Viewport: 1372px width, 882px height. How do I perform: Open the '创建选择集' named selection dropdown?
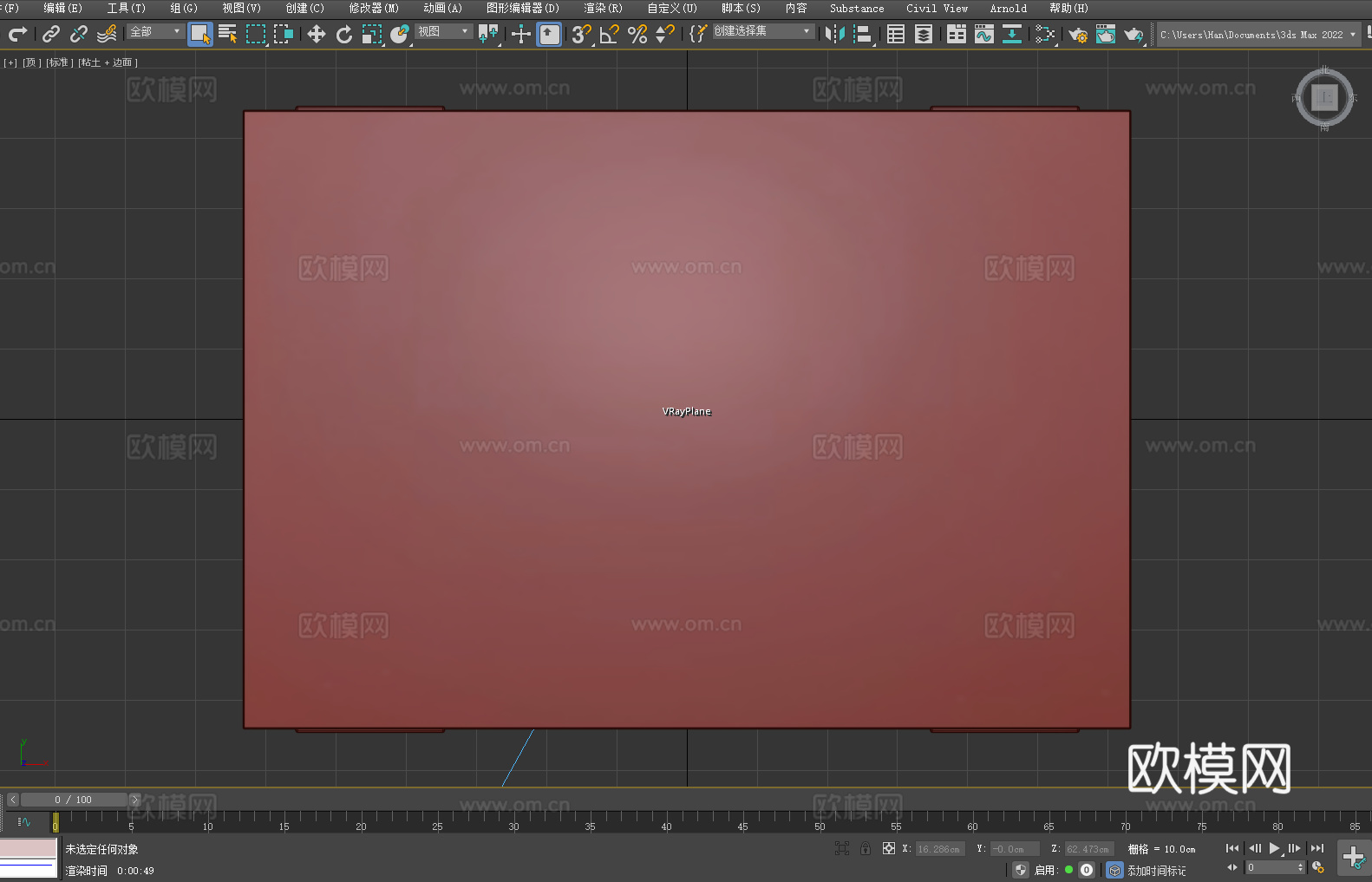(763, 31)
